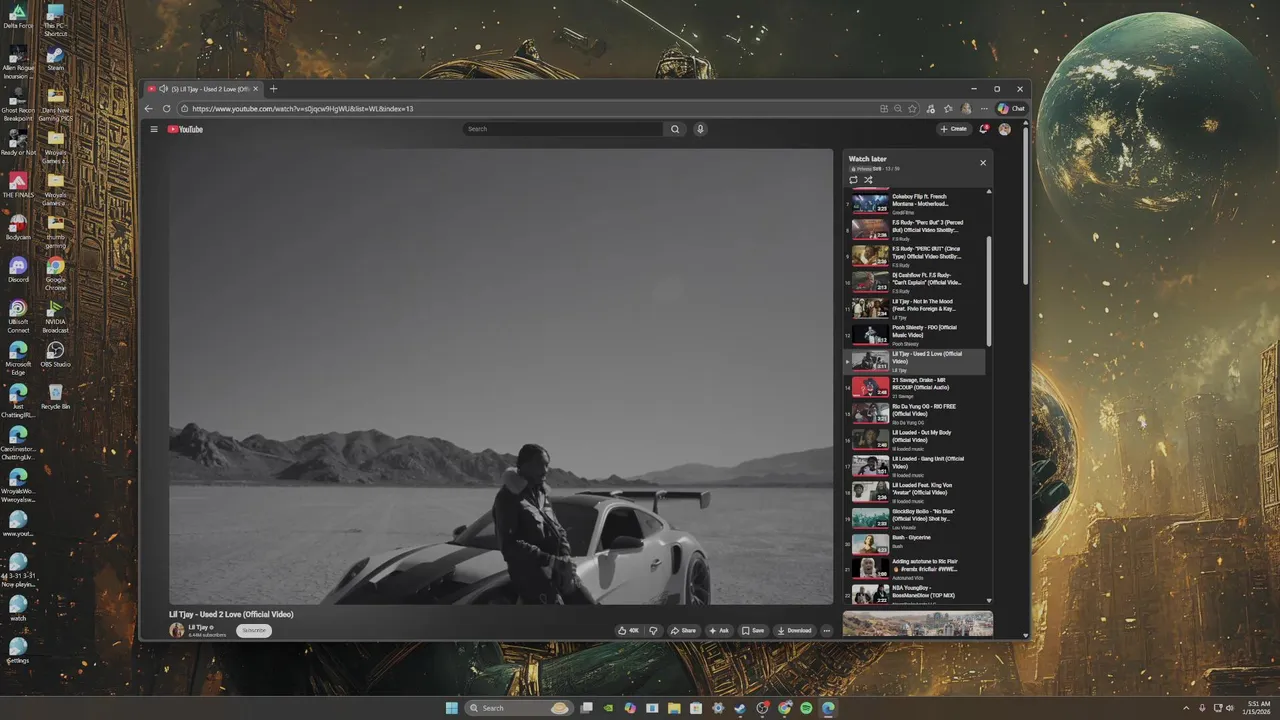The width and height of the screenshot is (1280, 720).
Task: Go back with the browser back arrow
Action: click(149, 108)
